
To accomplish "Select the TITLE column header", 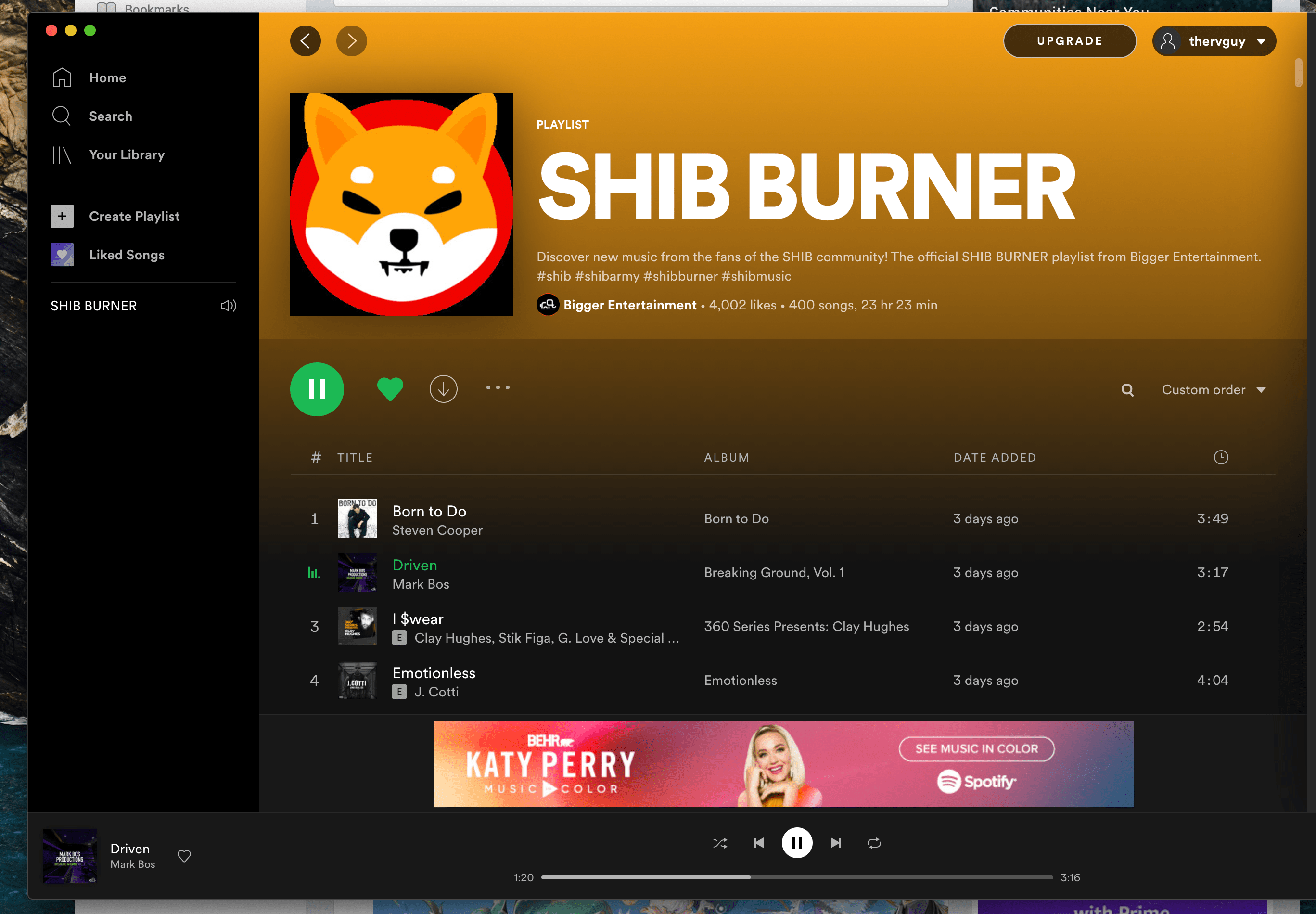I will 355,457.
